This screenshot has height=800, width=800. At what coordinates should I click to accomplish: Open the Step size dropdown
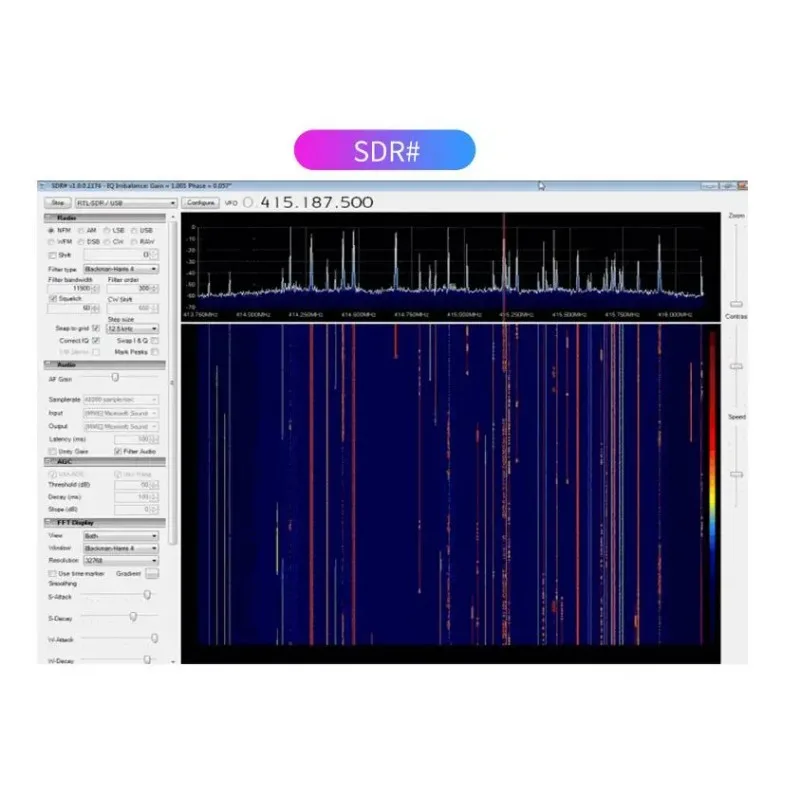[133, 327]
